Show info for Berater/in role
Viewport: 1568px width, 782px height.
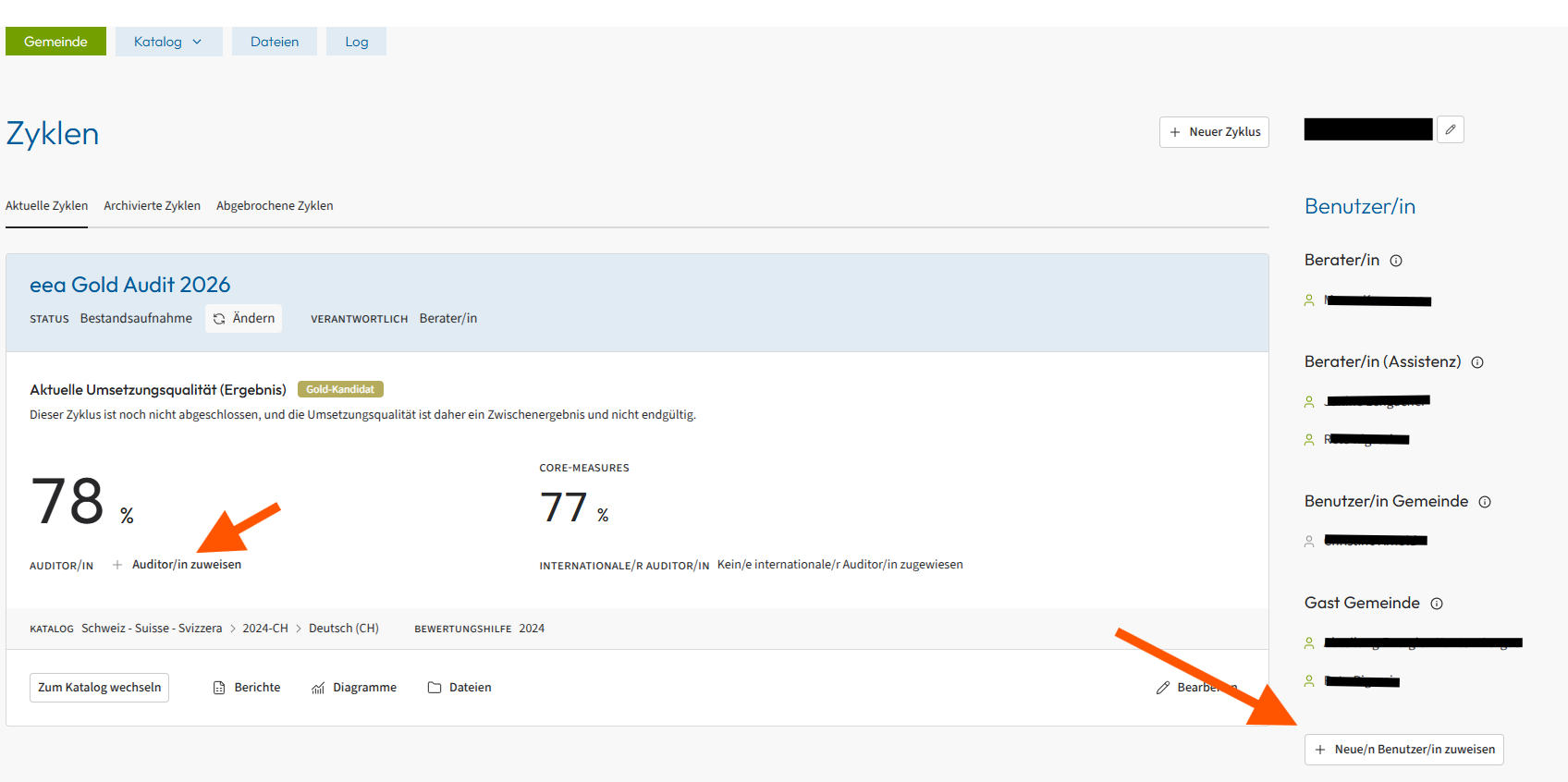[x=1396, y=261]
